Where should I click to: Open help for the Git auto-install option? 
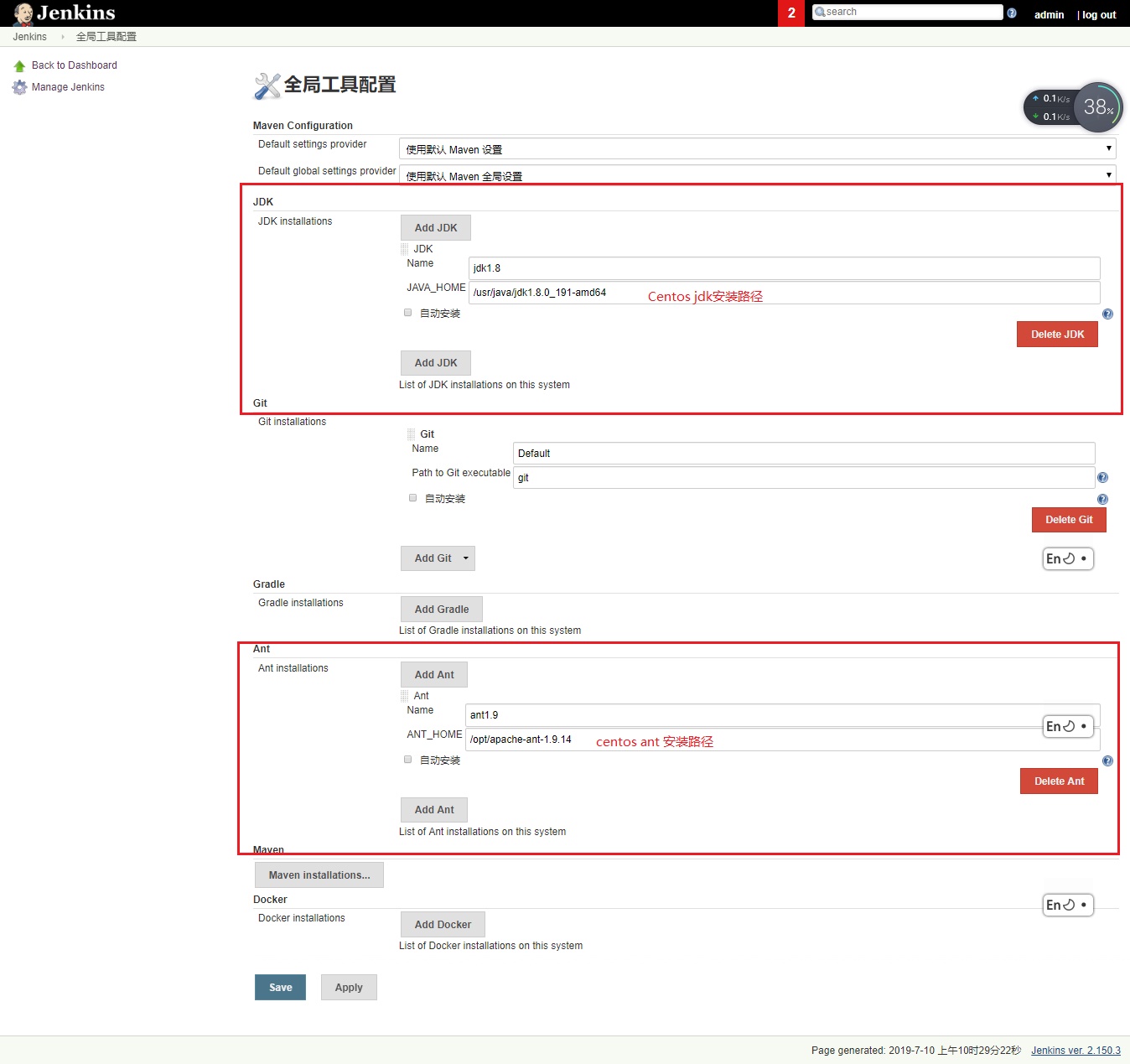point(1102,499)
